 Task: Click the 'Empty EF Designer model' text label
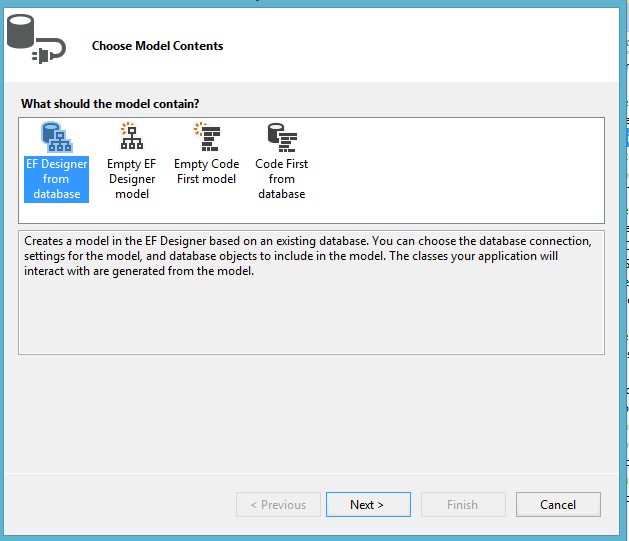pos(132,179)
